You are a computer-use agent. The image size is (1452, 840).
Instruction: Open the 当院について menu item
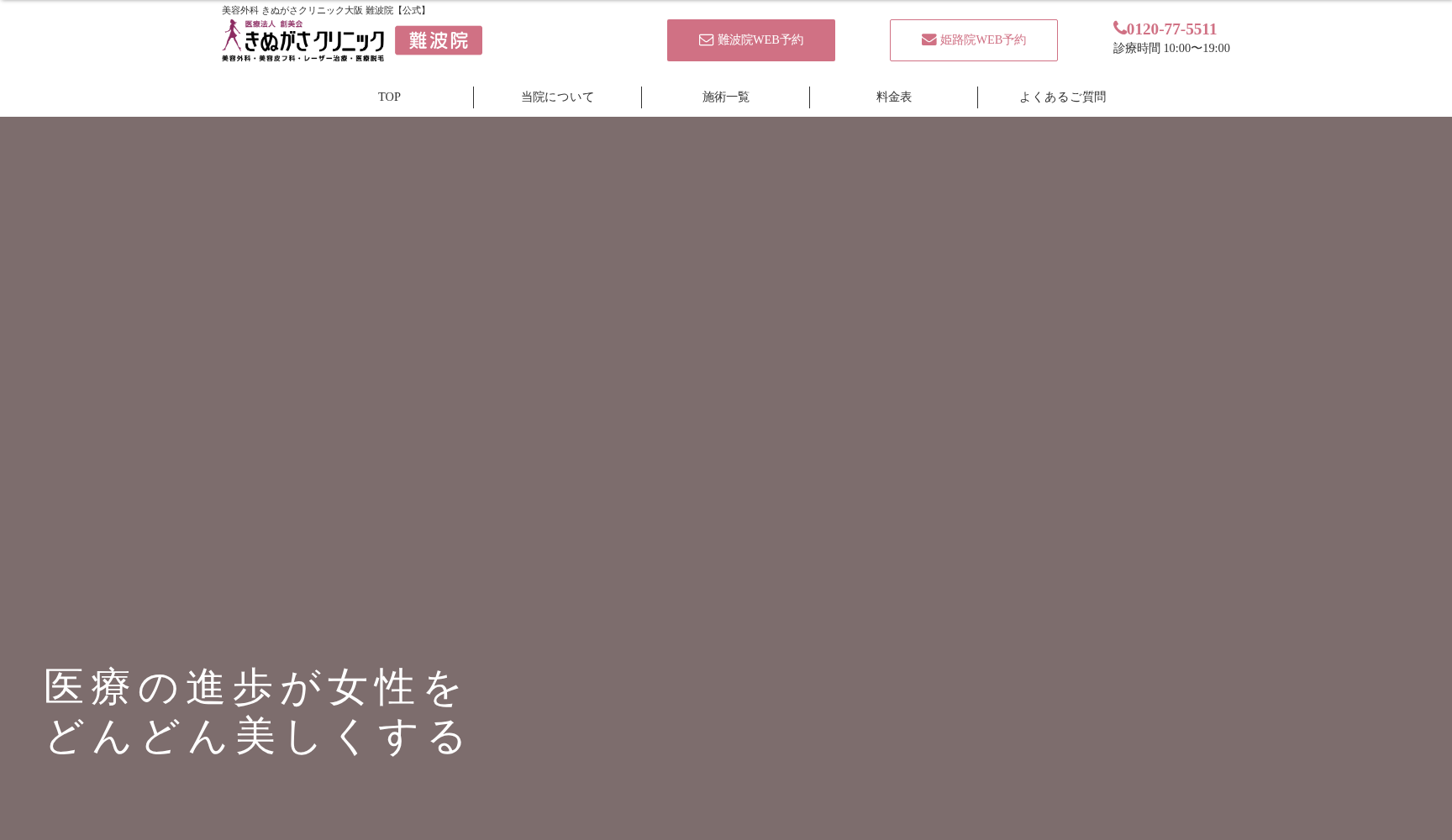(x=556, y=97)
